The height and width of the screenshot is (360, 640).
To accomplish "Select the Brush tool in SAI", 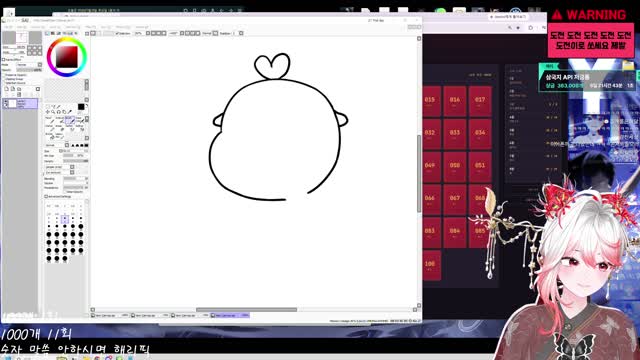I will click(x=70, y=120).
